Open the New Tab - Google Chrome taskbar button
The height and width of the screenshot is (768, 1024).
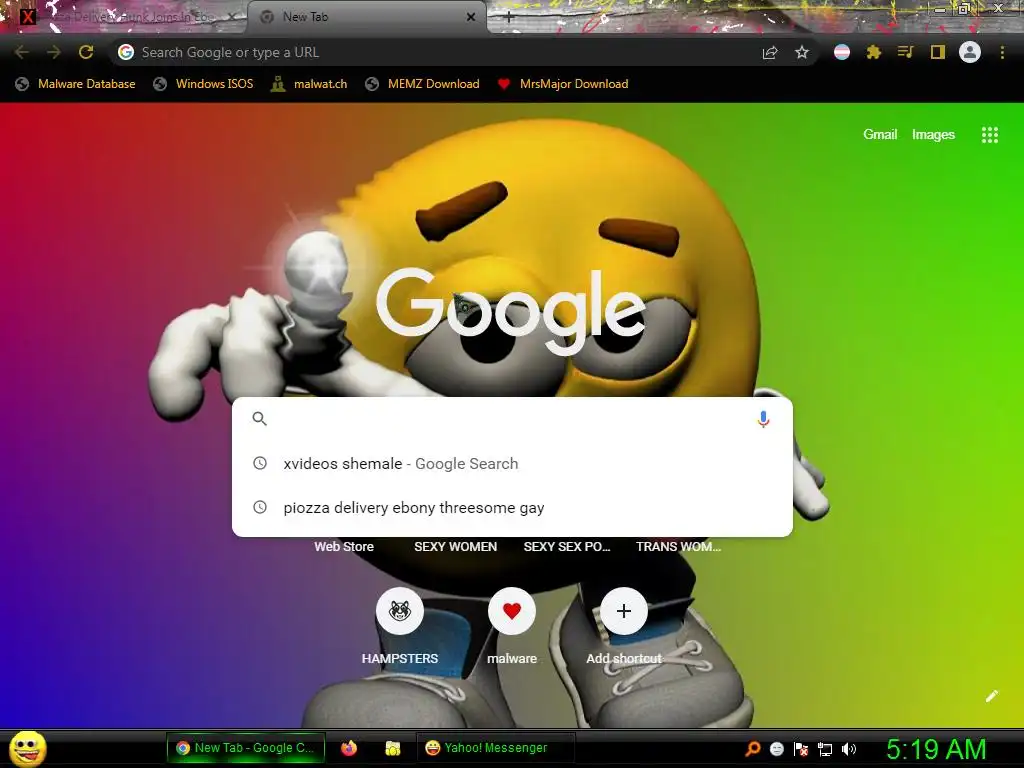[246, 748]
